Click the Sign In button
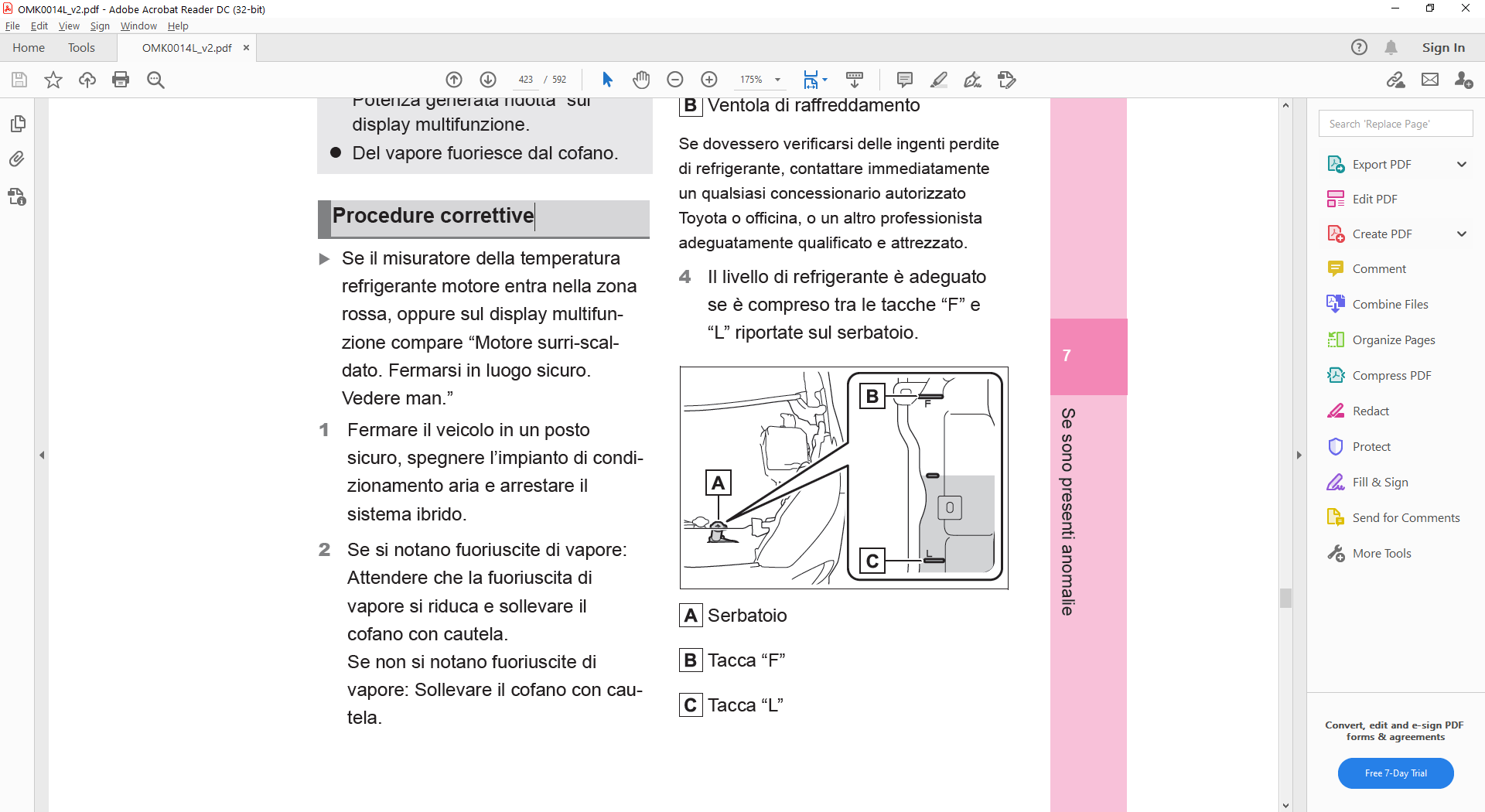This screenshot has width=1485, height=812. click(1443, 47)
